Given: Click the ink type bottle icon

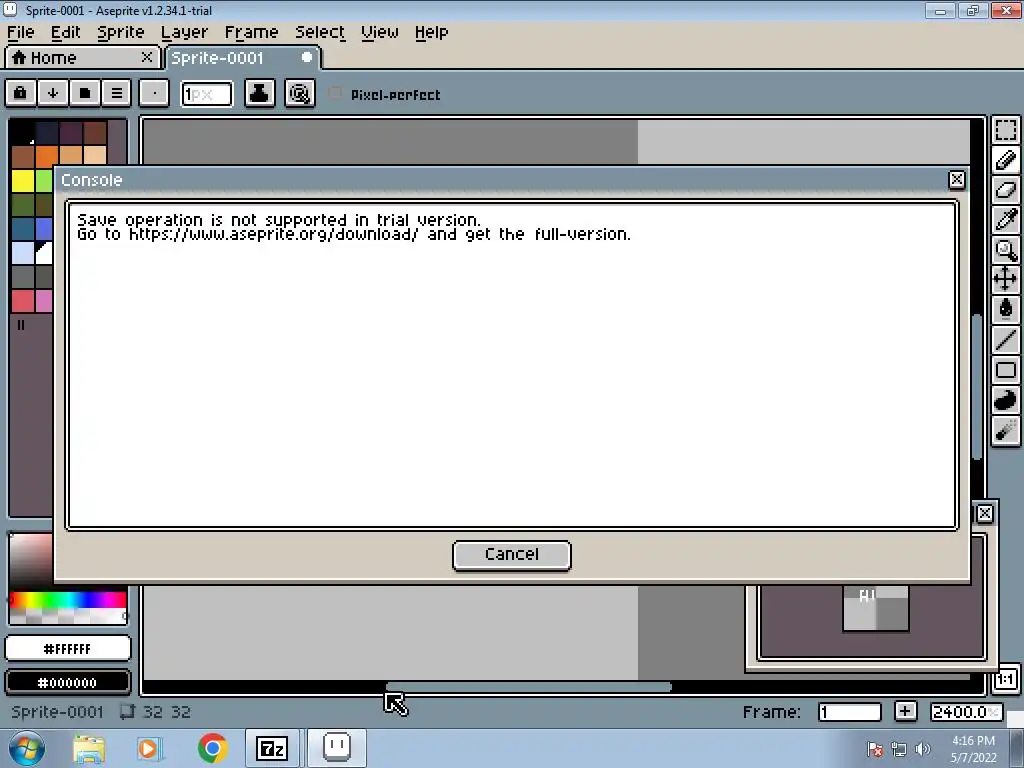Looking at the screenshot, I should tap(259, 93).
